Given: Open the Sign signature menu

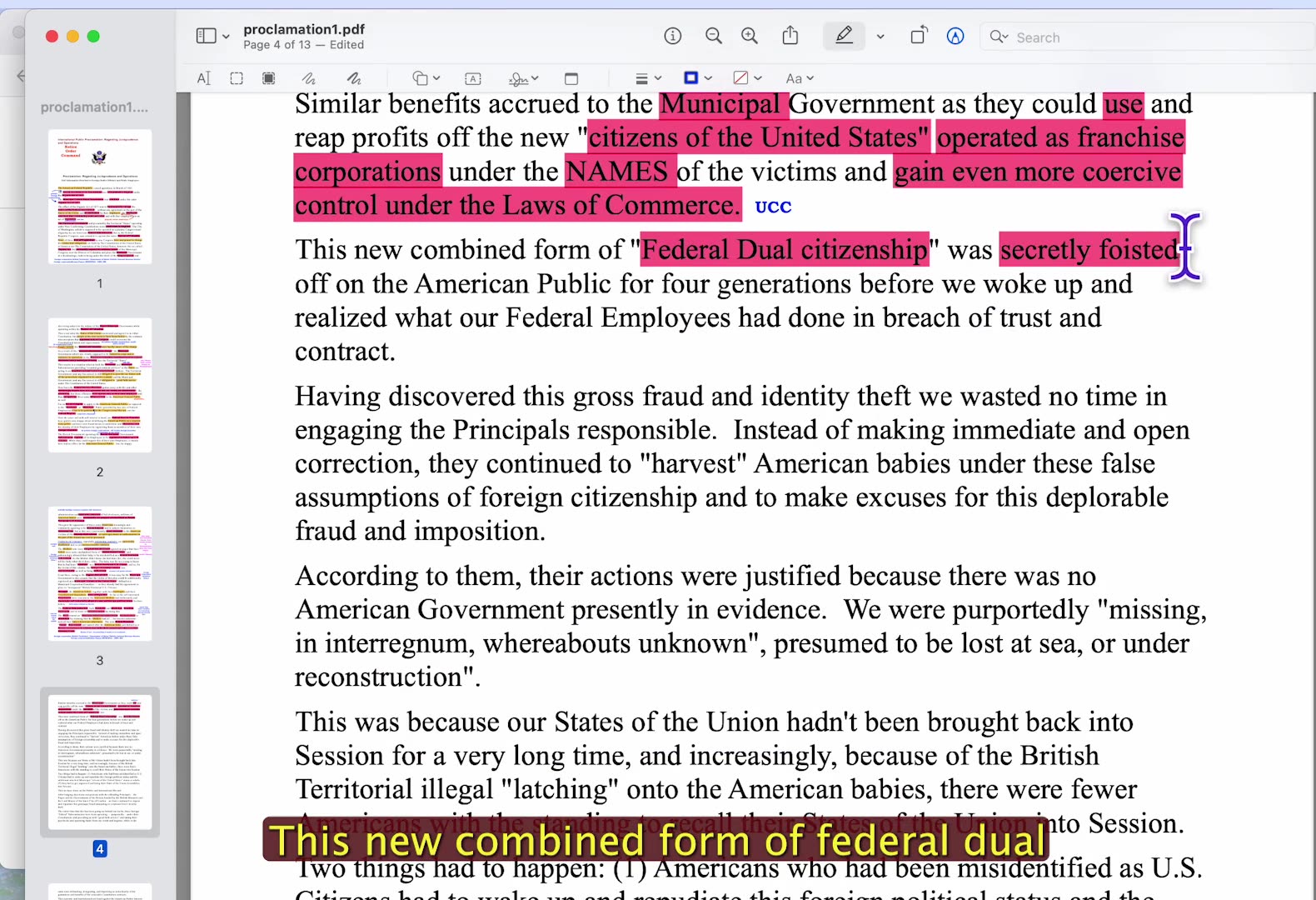Looking at the screenshot, I should tap(524, 78).
